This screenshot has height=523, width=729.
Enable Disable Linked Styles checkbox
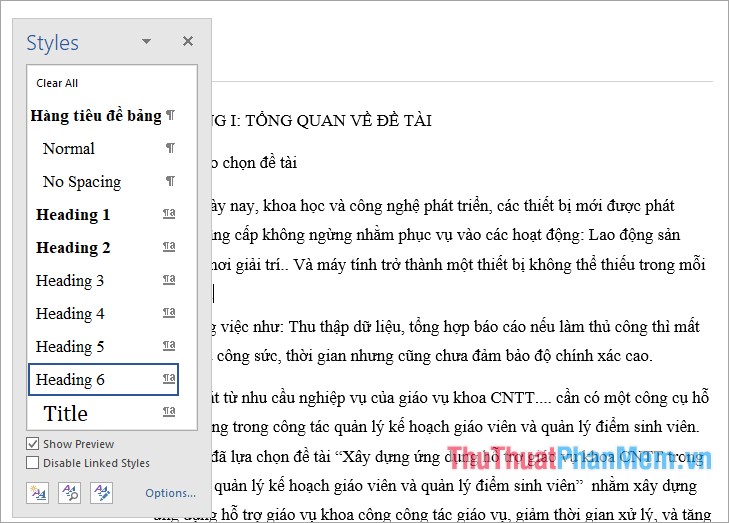pos(33,463)
